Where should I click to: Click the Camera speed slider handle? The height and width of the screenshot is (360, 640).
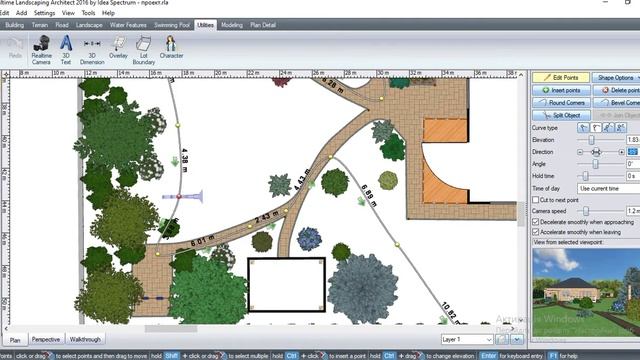click(x=586, y=211)
